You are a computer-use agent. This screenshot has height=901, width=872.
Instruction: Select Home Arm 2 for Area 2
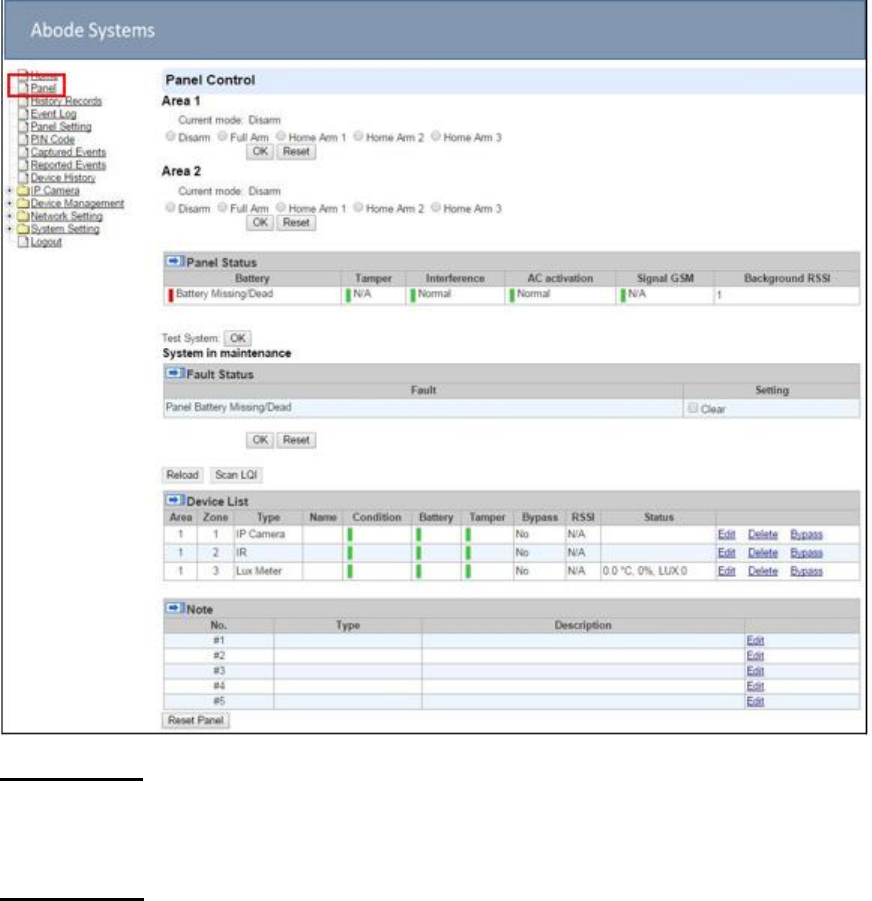[358, 207]
